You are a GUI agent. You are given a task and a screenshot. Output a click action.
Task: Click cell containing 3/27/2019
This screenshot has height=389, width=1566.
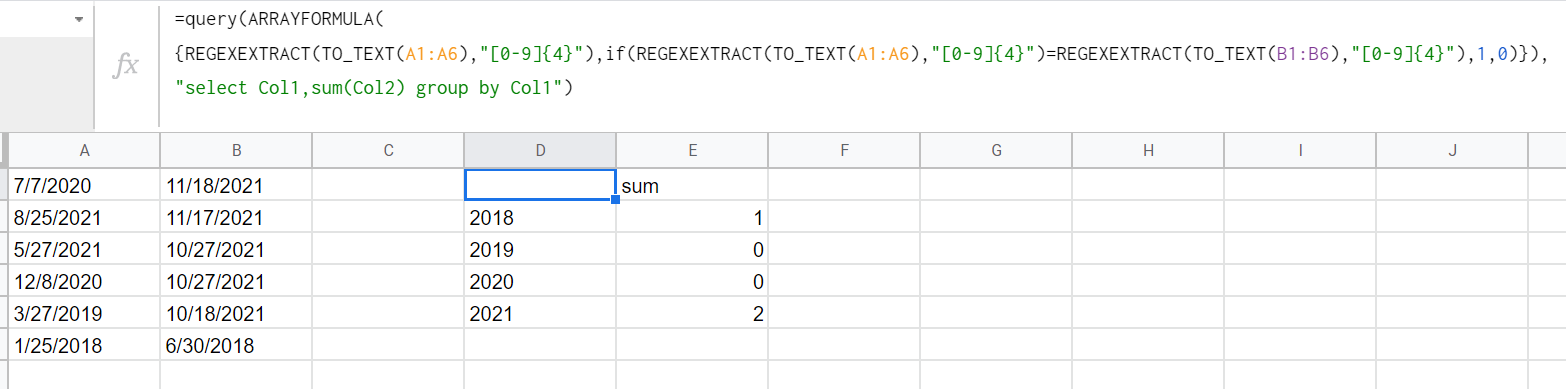coord(84,313)
